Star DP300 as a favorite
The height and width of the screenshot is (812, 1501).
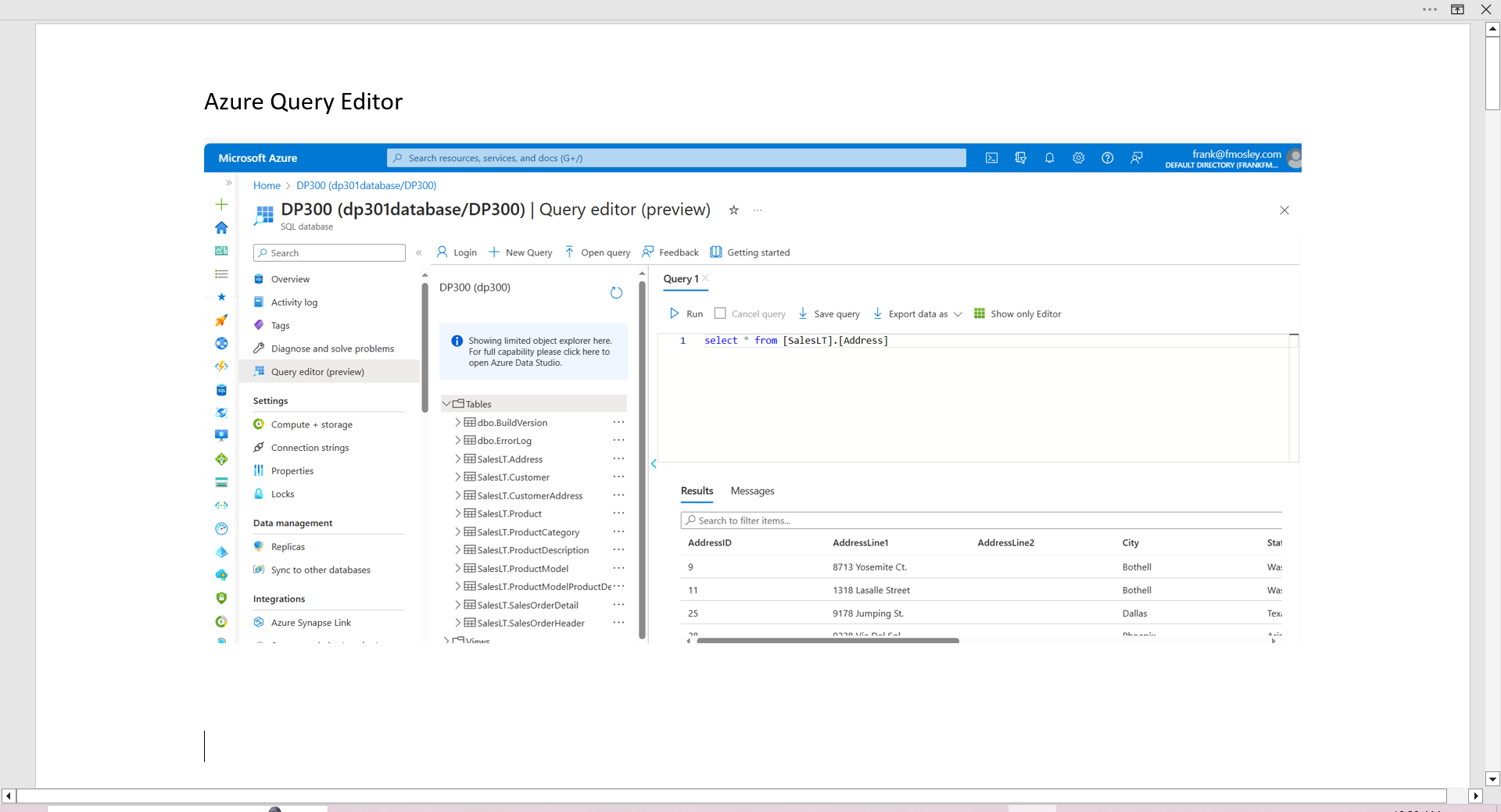[x=733, y=210]
